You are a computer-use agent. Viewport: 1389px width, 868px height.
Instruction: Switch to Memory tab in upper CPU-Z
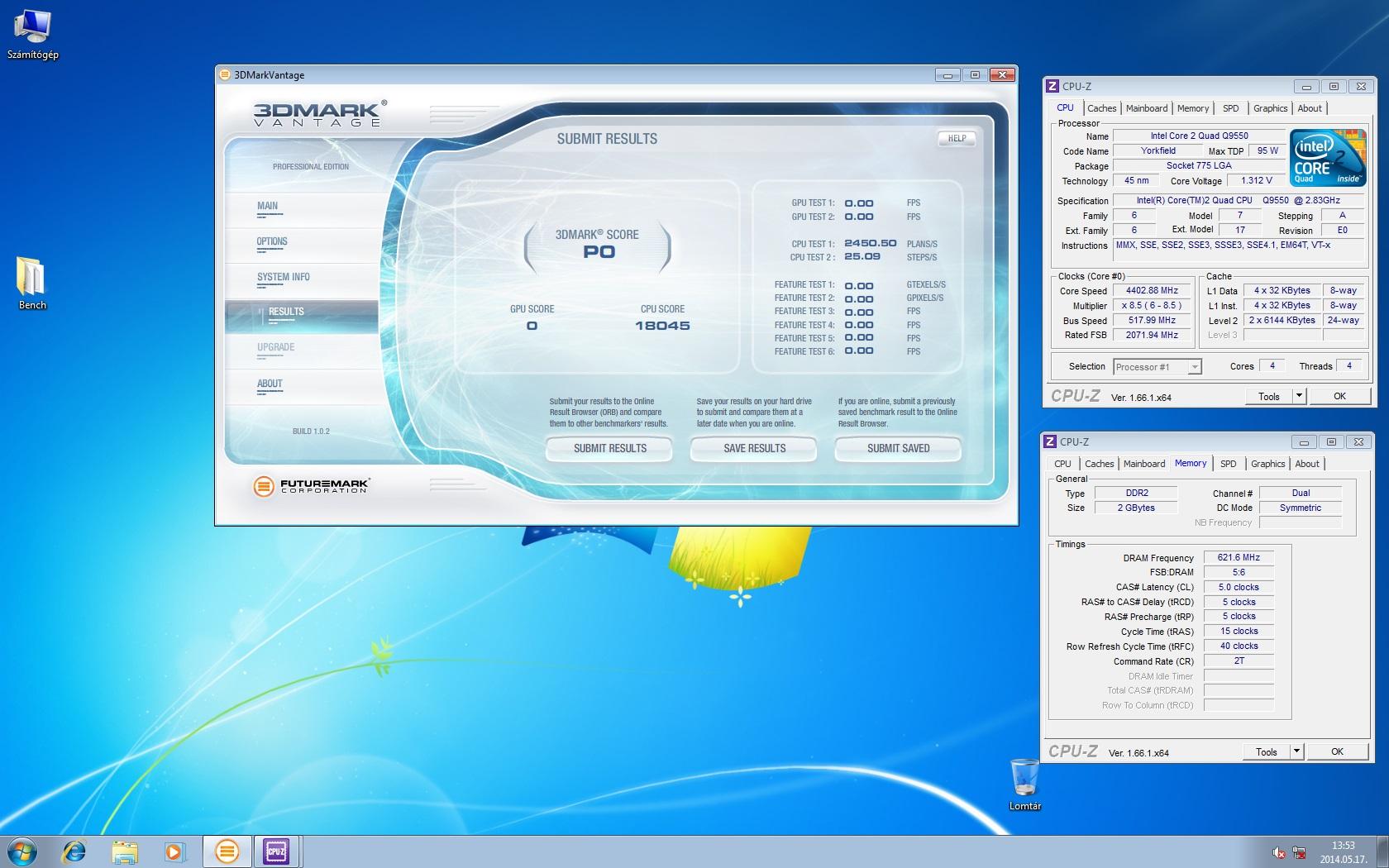tap(1193, 108)
